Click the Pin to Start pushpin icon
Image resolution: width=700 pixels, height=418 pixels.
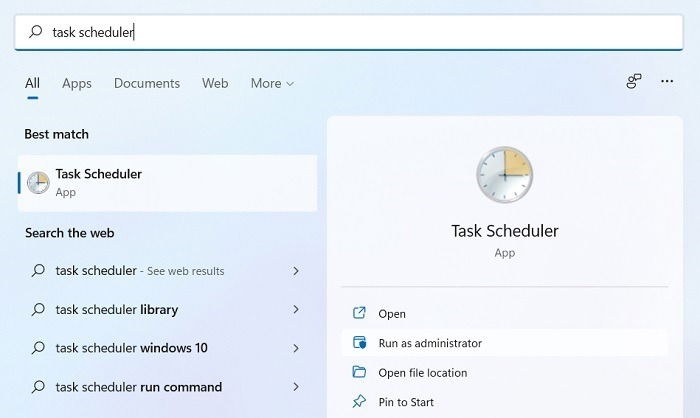(x=359, y=401)
